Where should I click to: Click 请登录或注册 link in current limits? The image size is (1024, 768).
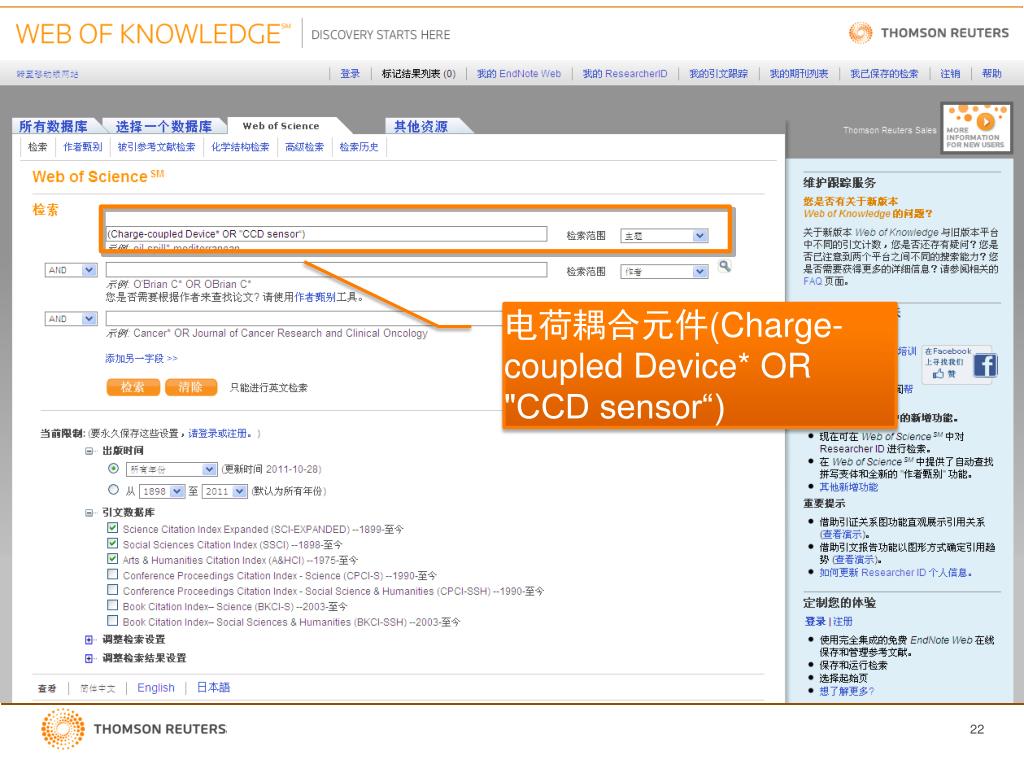click(x=220, y=433)
